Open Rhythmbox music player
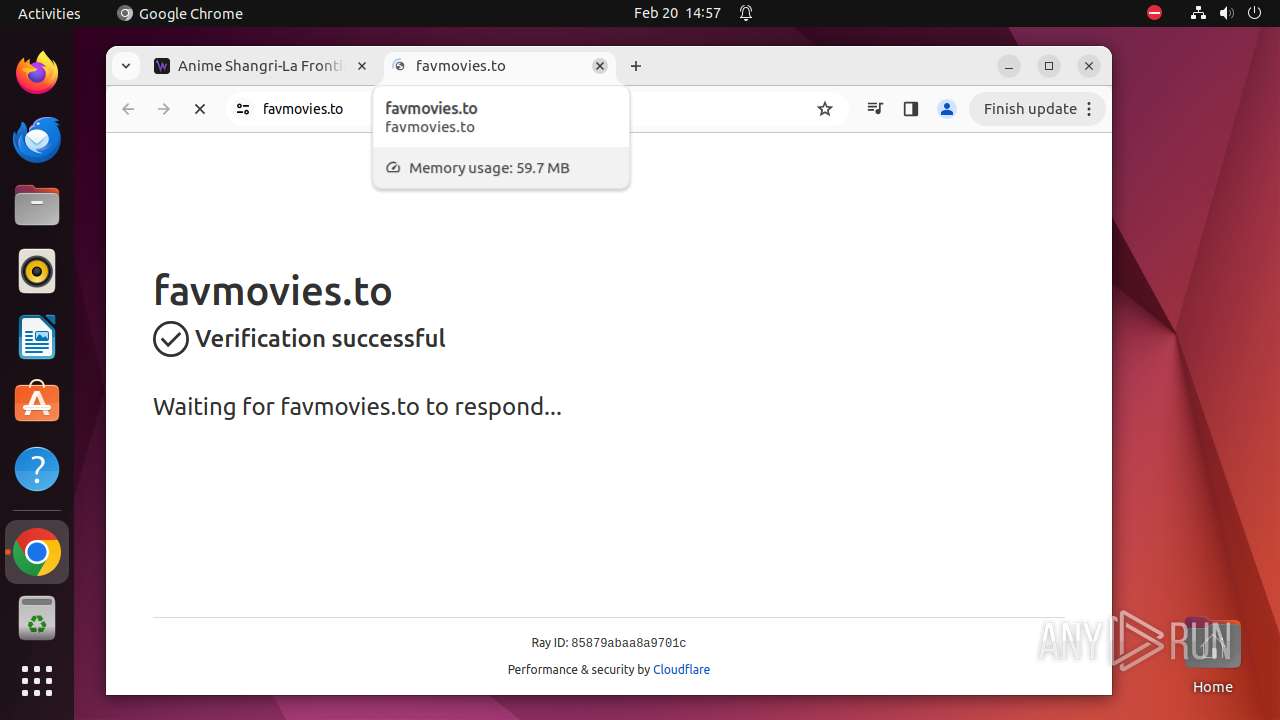The image size is (1280, 720). (x=37, y=271)
